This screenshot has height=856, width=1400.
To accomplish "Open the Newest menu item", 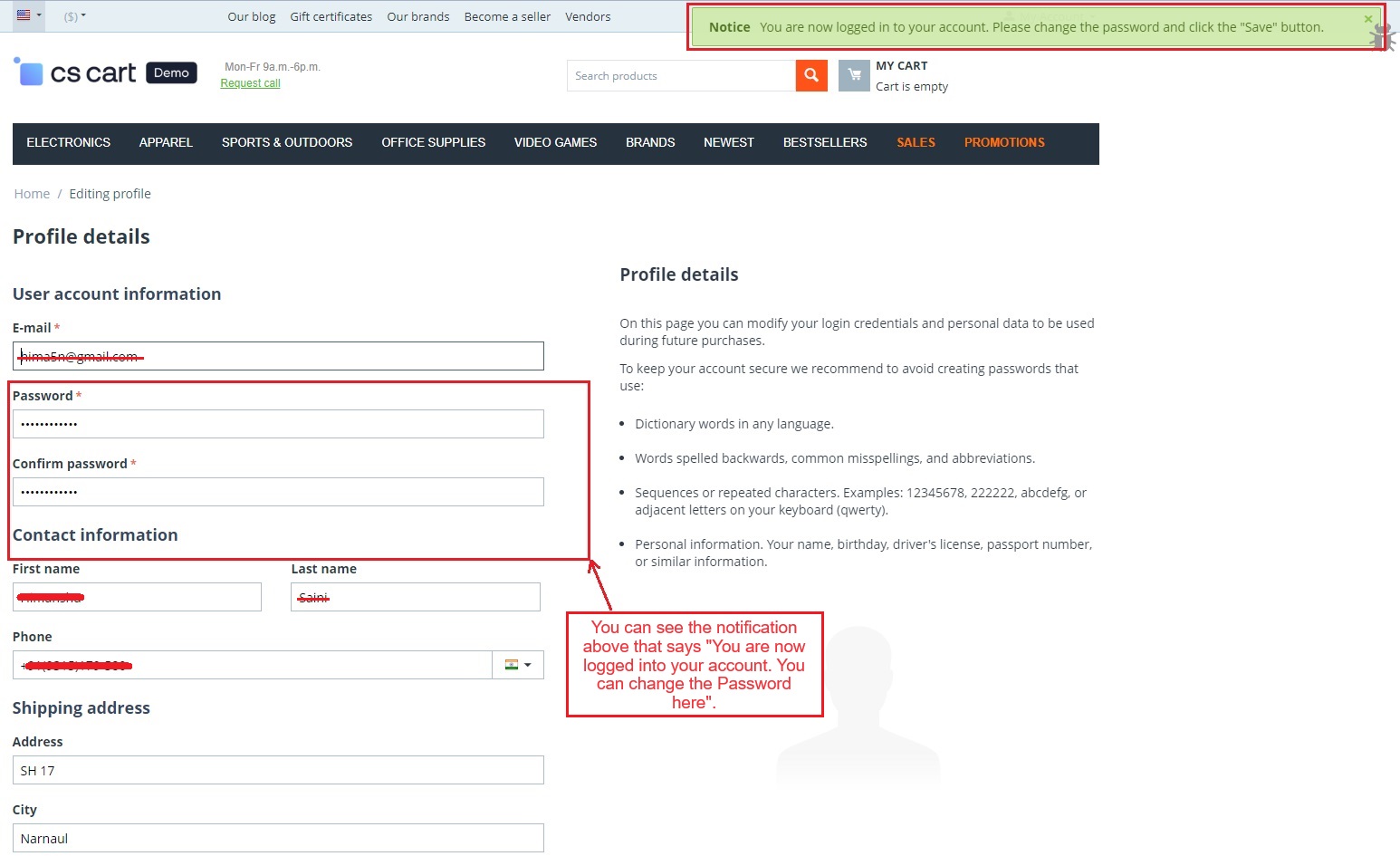I will (x=729, y=143).
